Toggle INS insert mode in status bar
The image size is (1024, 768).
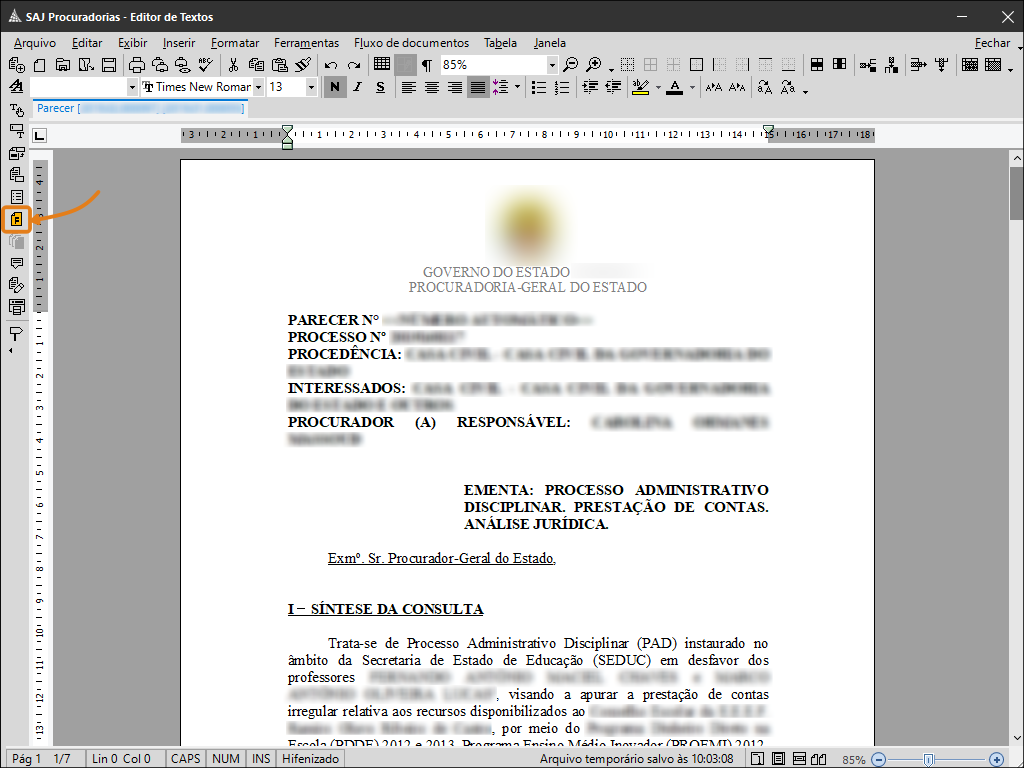tap(261, 759)
